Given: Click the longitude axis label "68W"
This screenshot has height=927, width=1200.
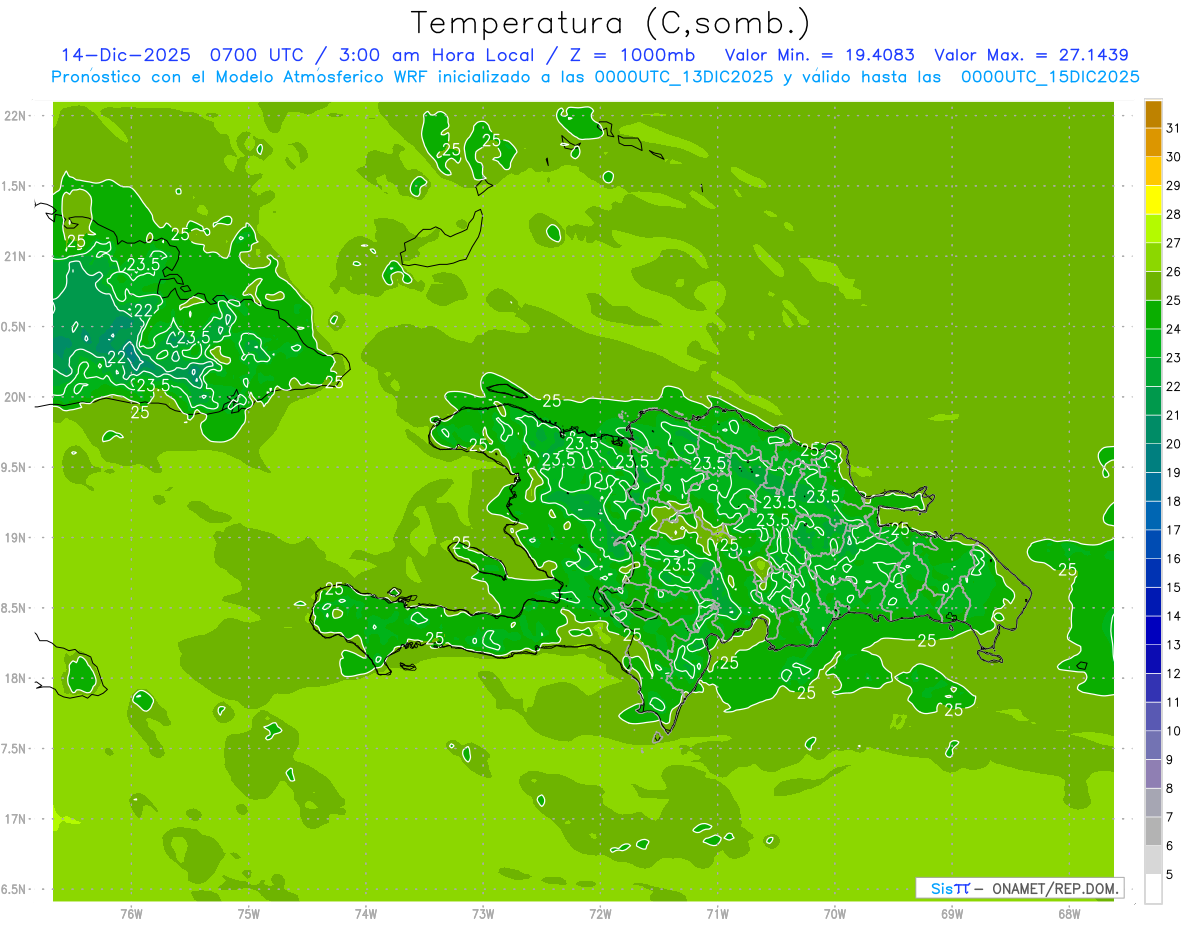Looking at the screenshot, I should tap(1068, 914).
